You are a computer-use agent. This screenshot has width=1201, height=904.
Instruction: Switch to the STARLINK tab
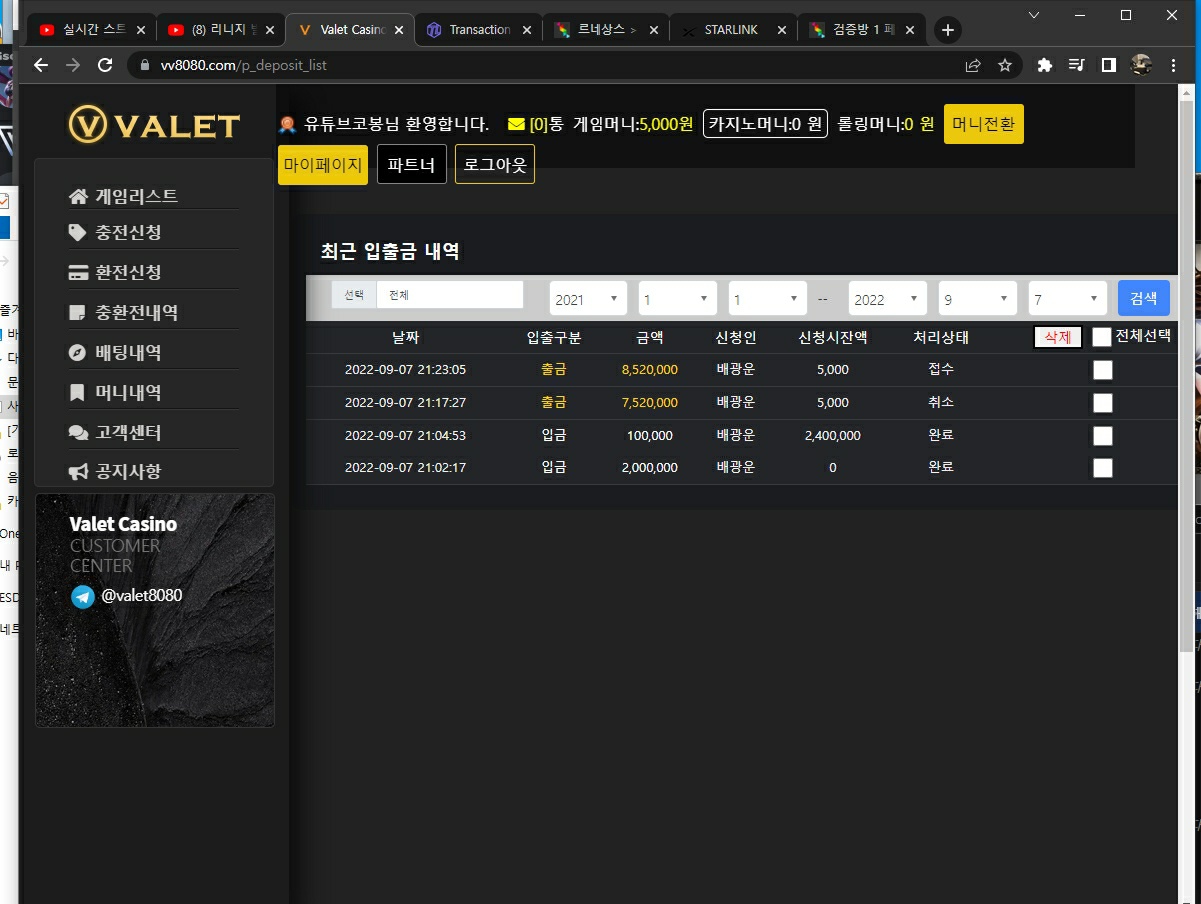pos(734,30)
